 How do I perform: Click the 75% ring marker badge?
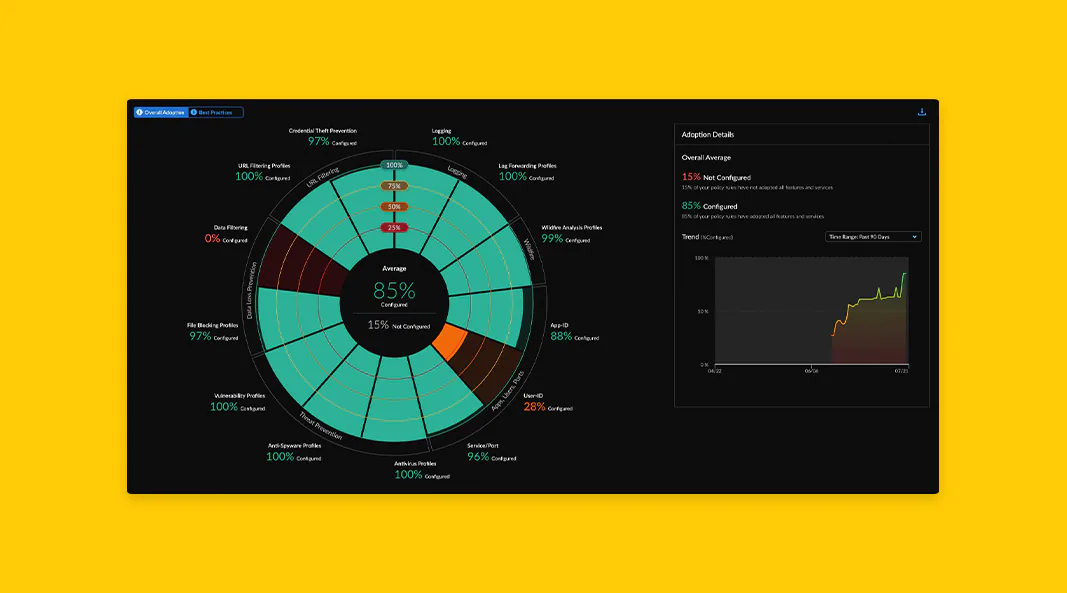click(394, 186)
